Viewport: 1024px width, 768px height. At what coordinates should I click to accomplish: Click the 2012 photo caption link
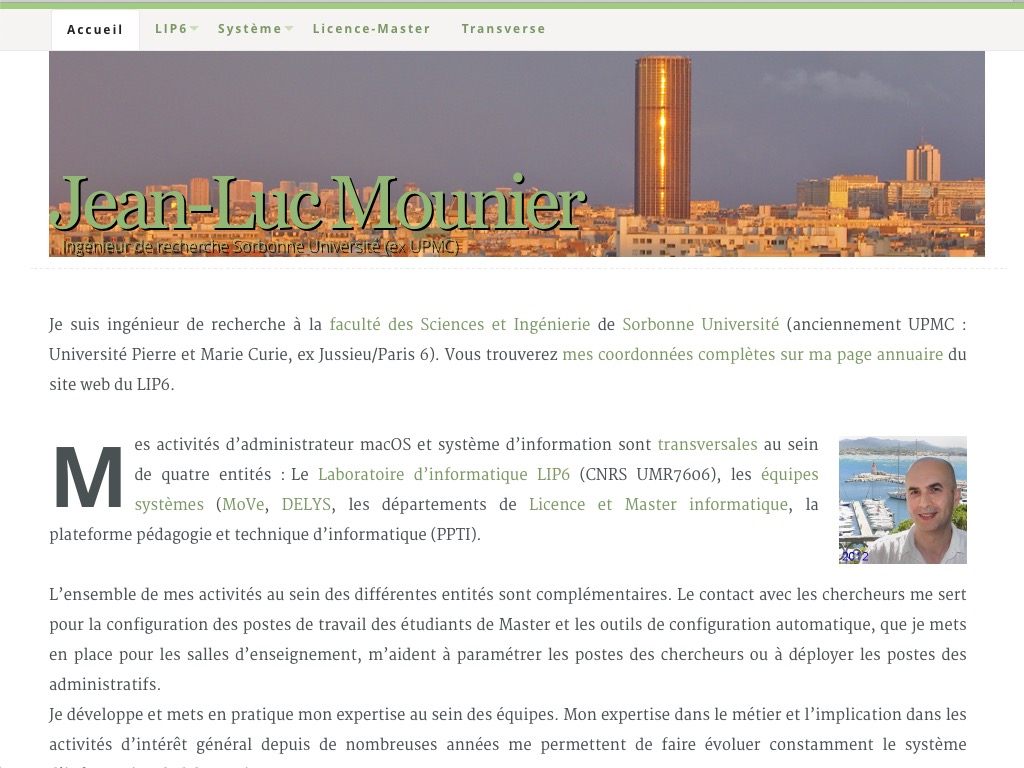pyautogui.click(x=855, y=555)
